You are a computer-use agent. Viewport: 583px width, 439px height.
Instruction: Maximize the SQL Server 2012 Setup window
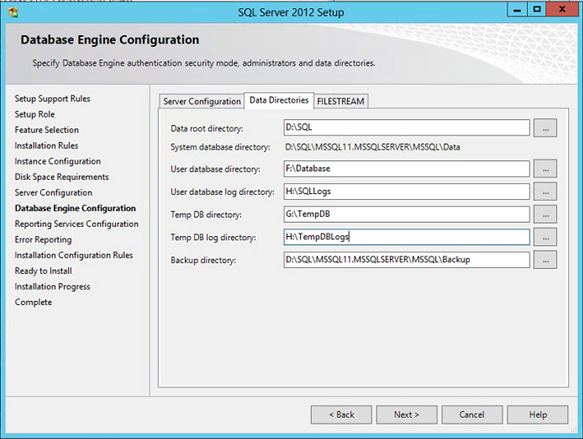coord(537,10)
